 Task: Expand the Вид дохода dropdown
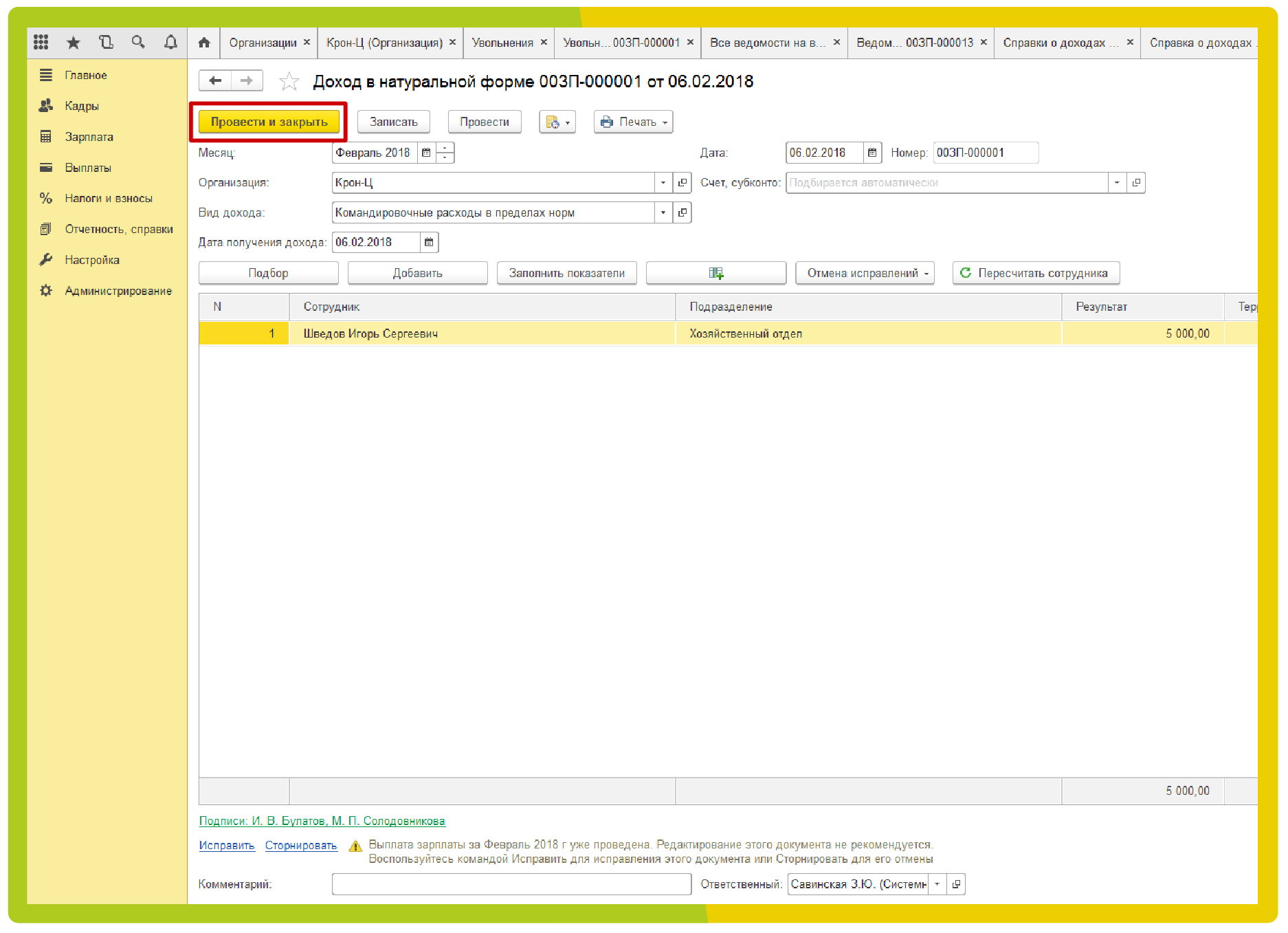tap(663, 212)
